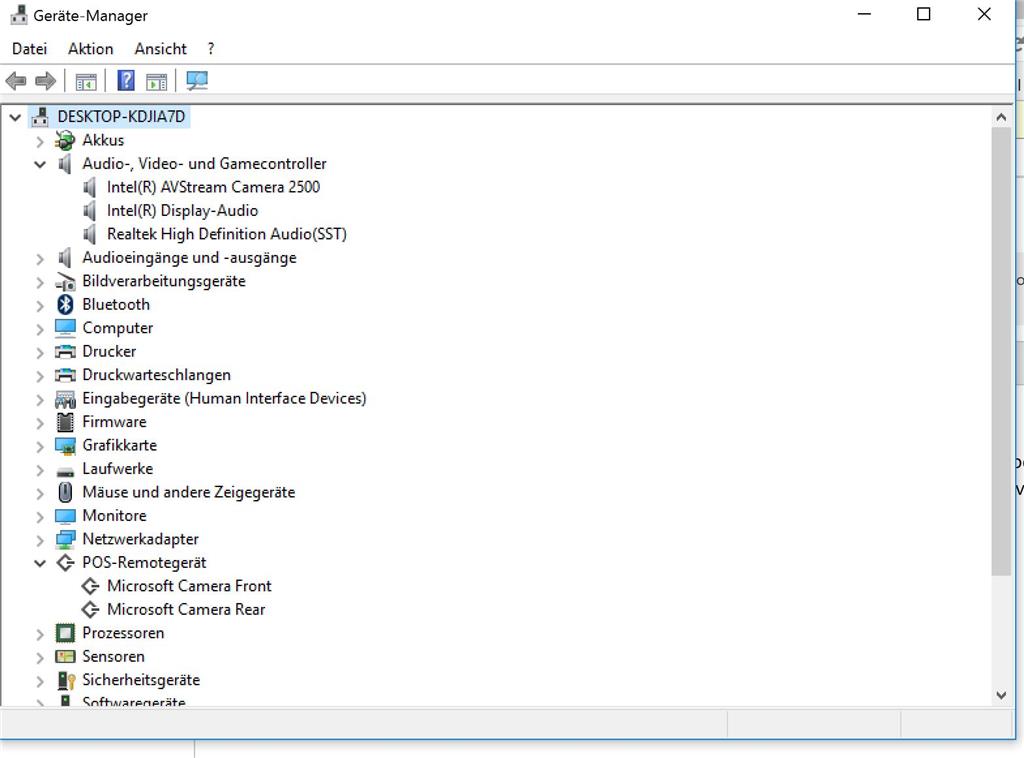Click the Eingabegeräte HID icon
The image size is (1024, 758).
coord(65,399)
